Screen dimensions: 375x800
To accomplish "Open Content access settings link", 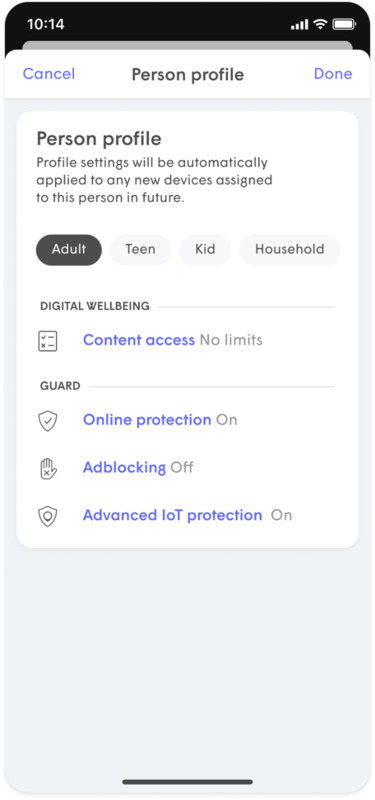I will (x=139, y=340).
